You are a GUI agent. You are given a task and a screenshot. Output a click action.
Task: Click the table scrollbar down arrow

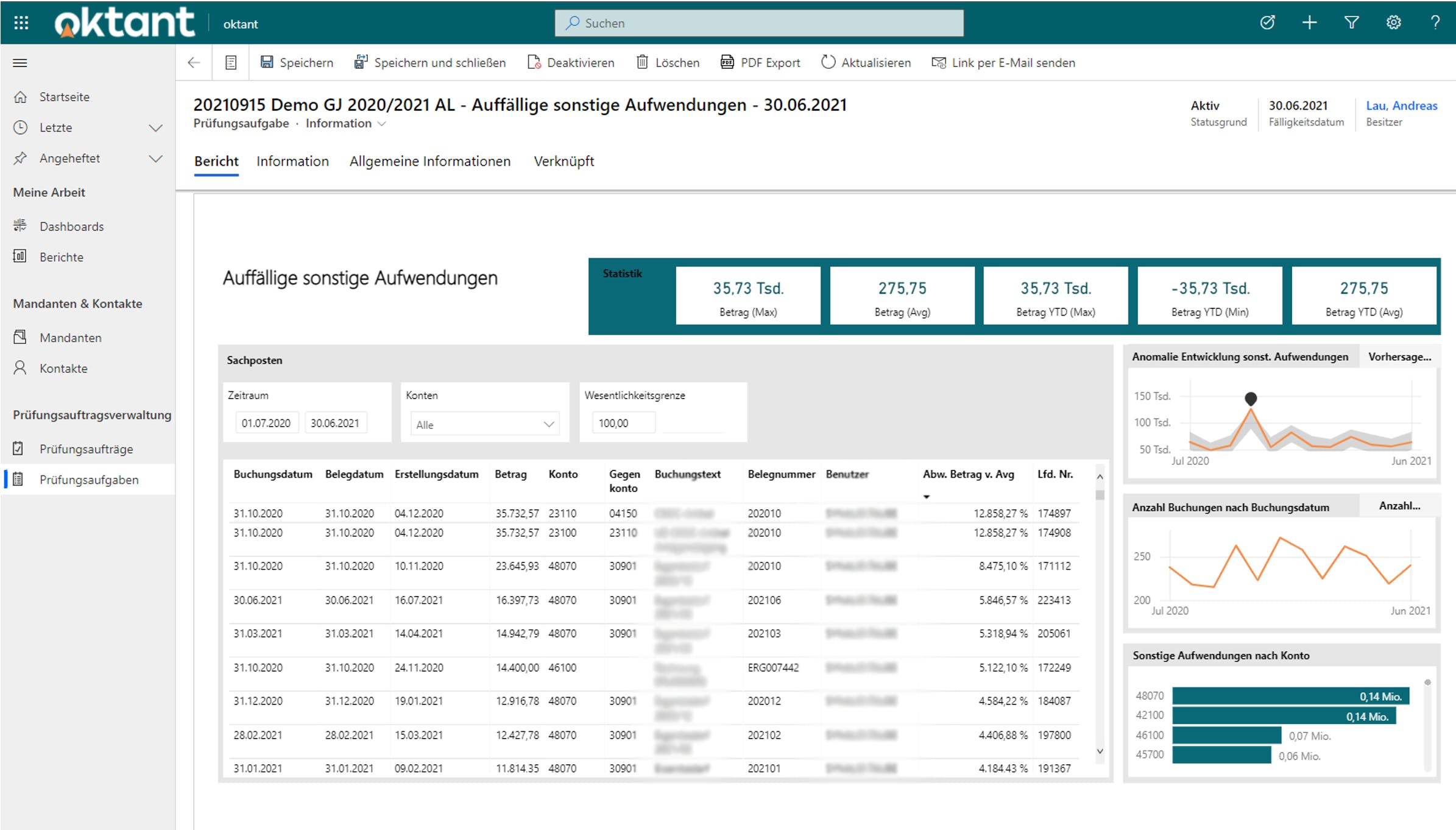1100,751
